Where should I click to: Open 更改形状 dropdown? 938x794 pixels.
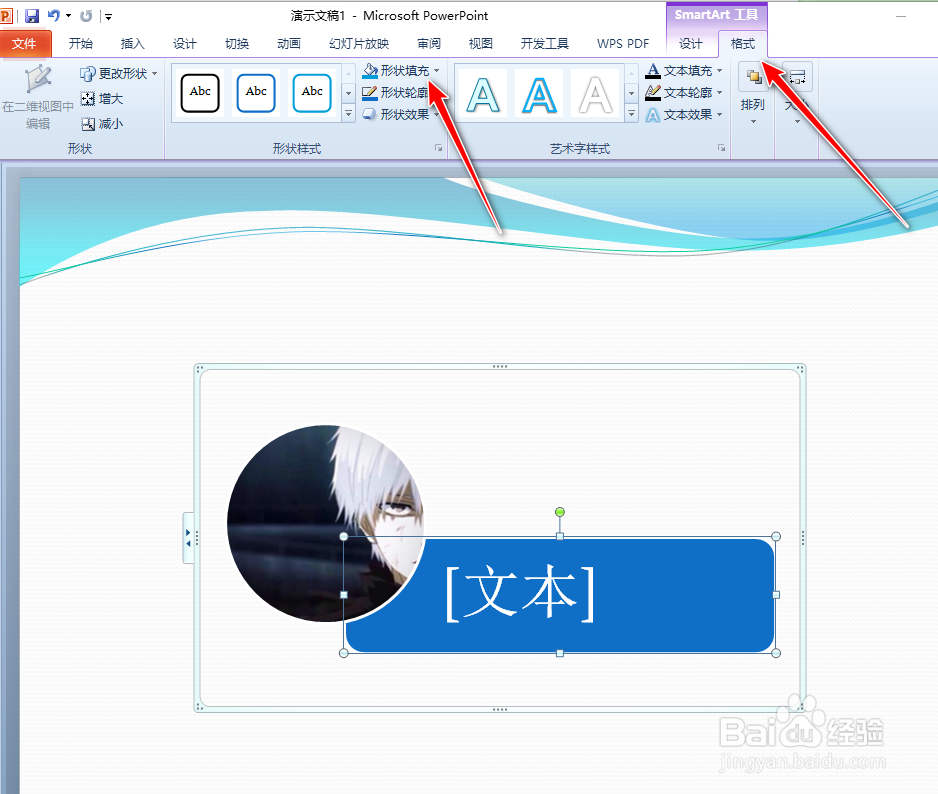119,74
